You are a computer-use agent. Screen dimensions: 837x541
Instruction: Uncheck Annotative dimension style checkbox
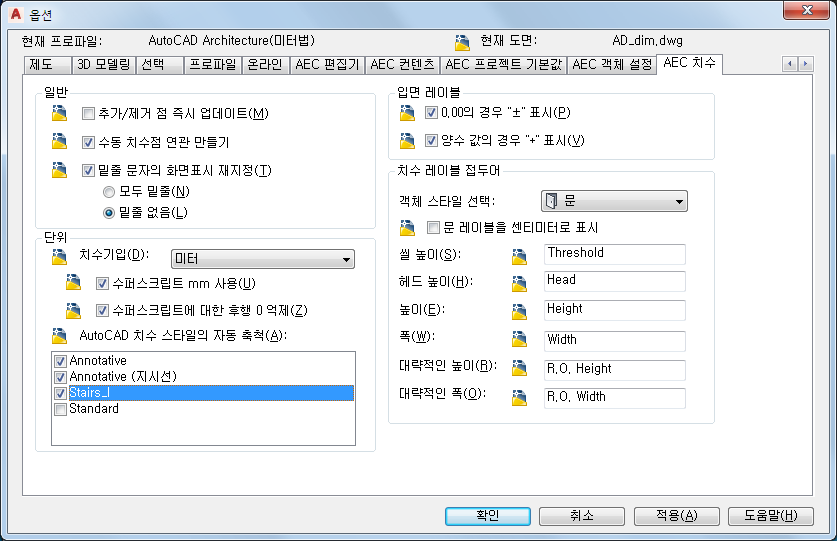[60, 361]
